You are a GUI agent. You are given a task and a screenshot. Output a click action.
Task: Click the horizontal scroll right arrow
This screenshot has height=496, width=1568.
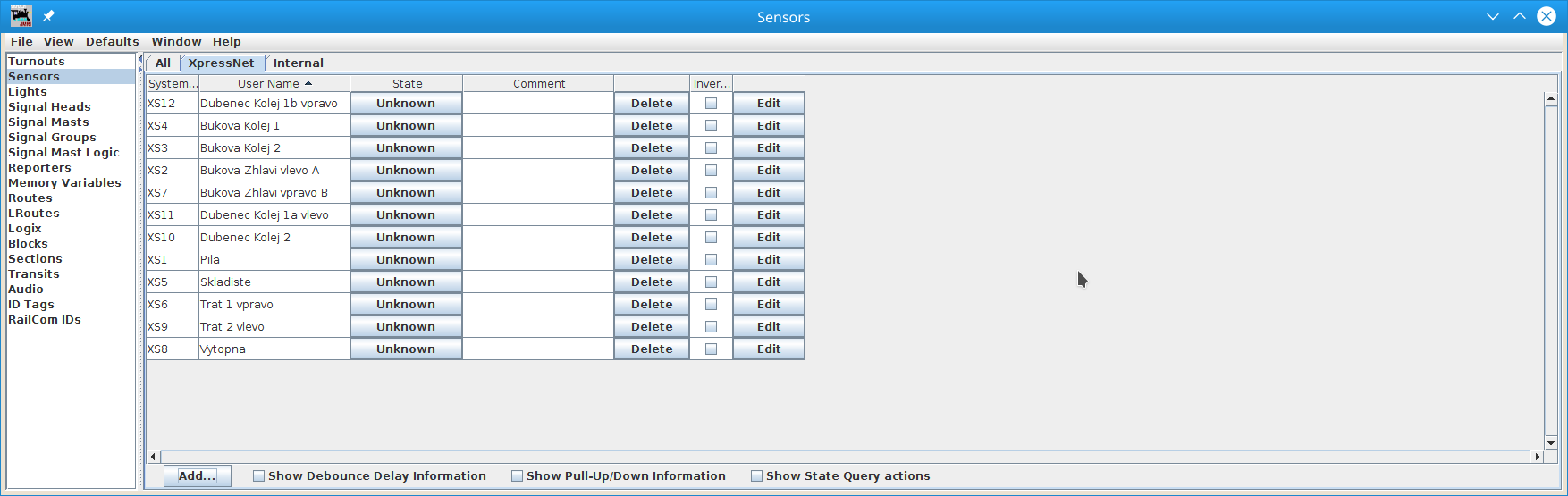point(1538,457)
